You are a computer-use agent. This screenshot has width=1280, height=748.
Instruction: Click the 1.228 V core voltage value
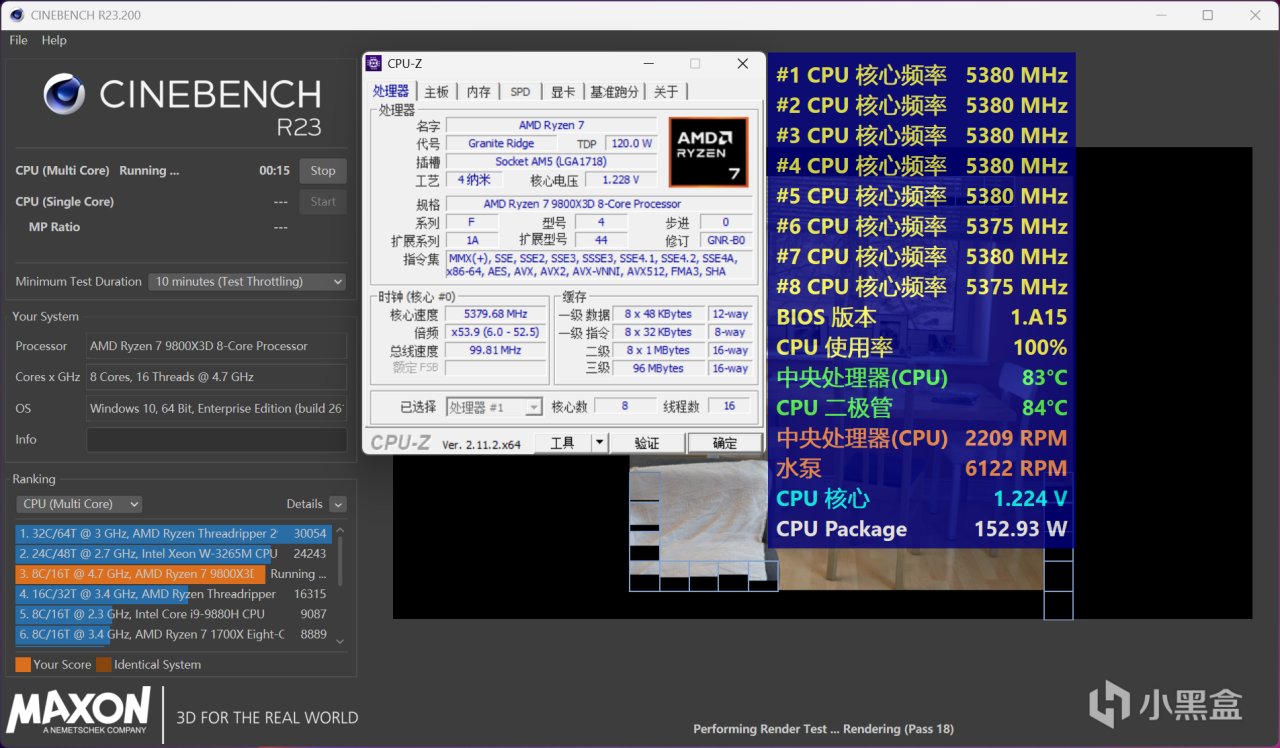(x=621, y=180)
